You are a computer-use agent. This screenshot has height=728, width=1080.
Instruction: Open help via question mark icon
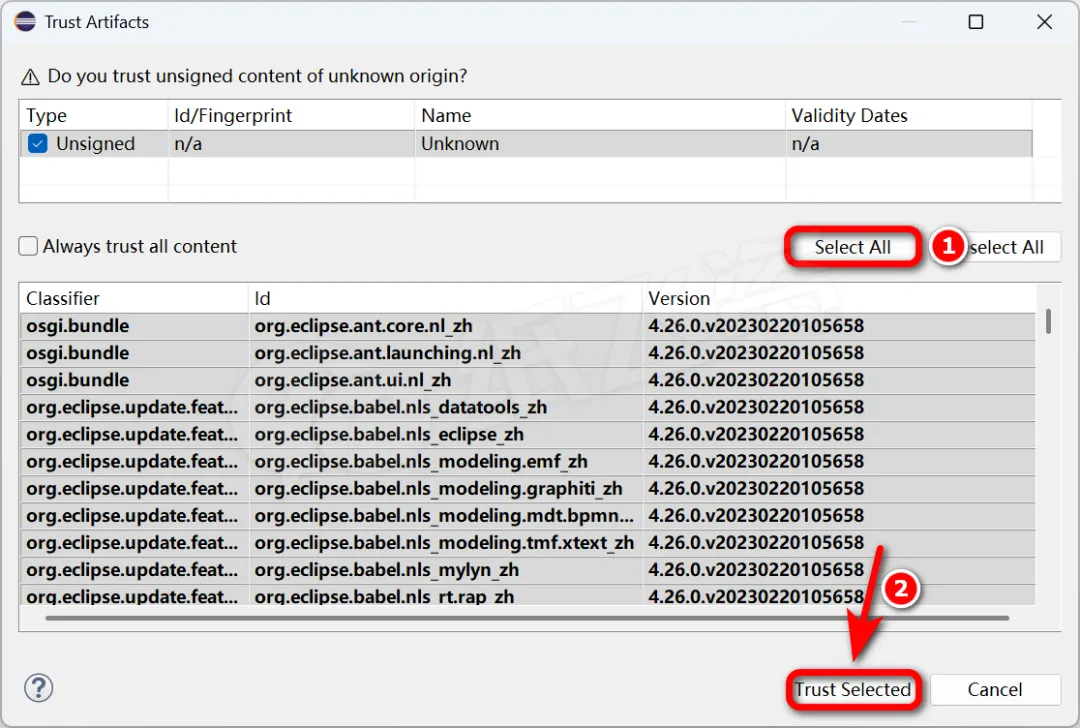click(x=39, y=687)
